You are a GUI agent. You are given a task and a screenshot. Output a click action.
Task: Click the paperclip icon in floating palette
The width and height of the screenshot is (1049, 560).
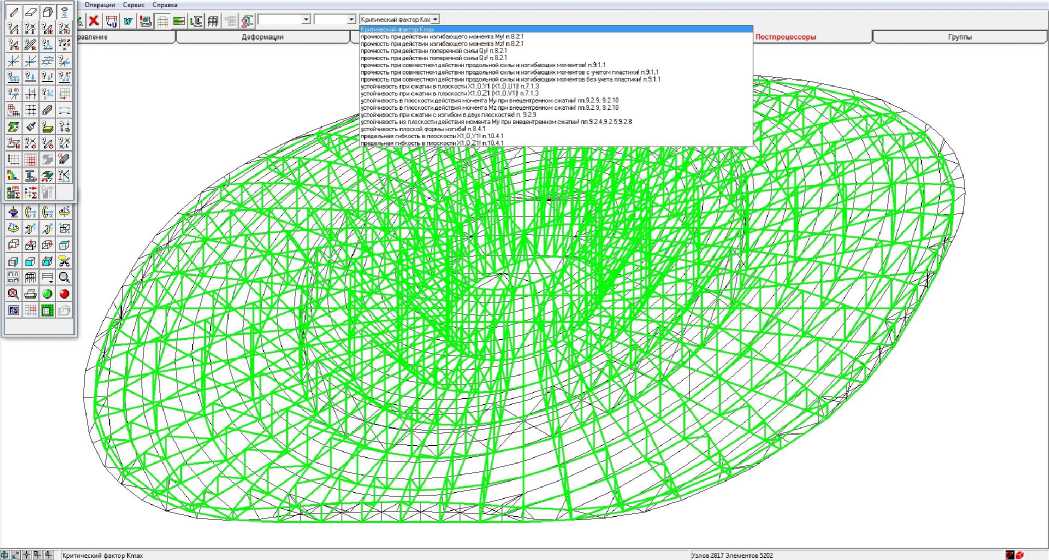(47, 110)
